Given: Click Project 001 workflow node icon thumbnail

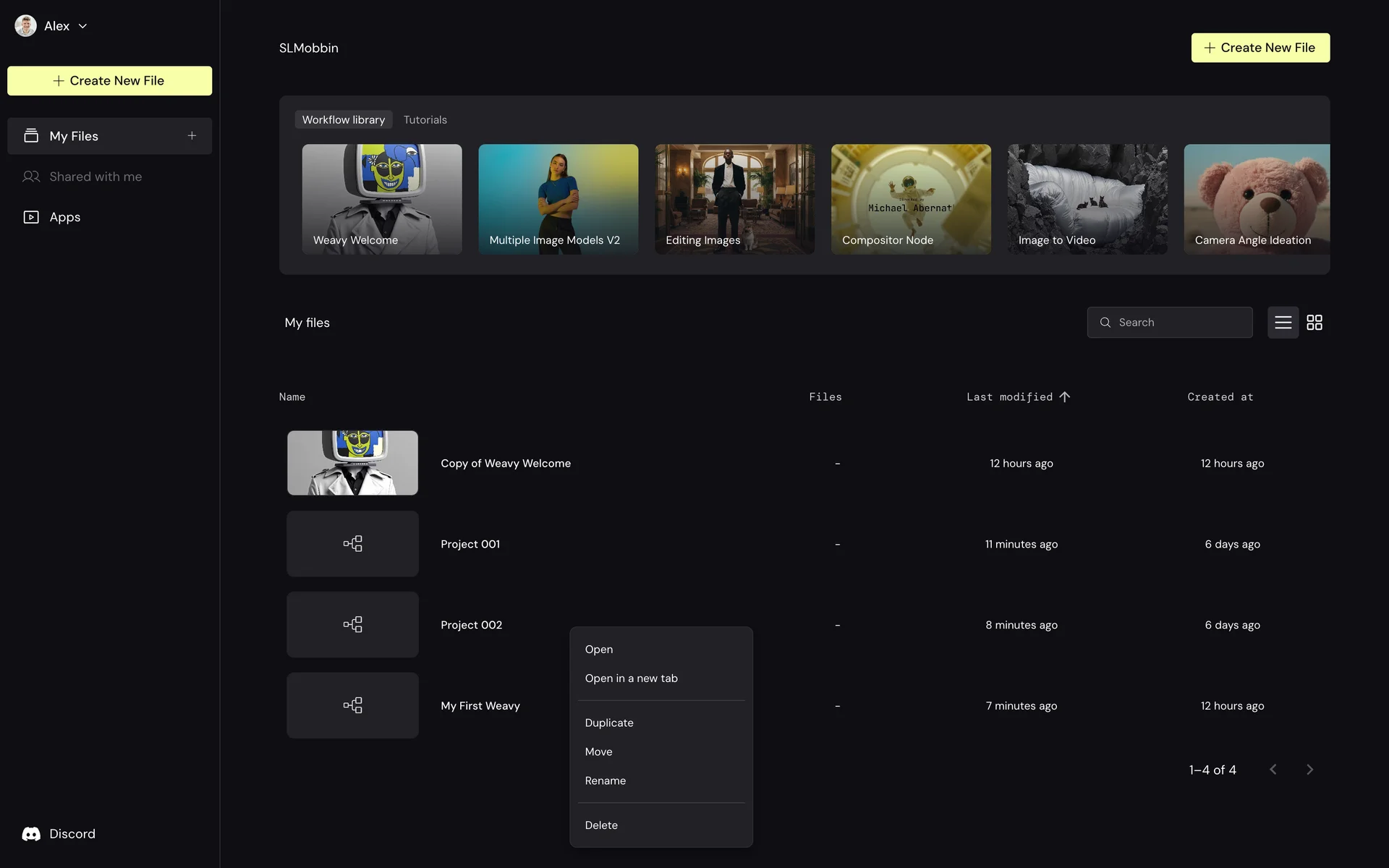Looking at the screenshot, I should click(352, 544).
